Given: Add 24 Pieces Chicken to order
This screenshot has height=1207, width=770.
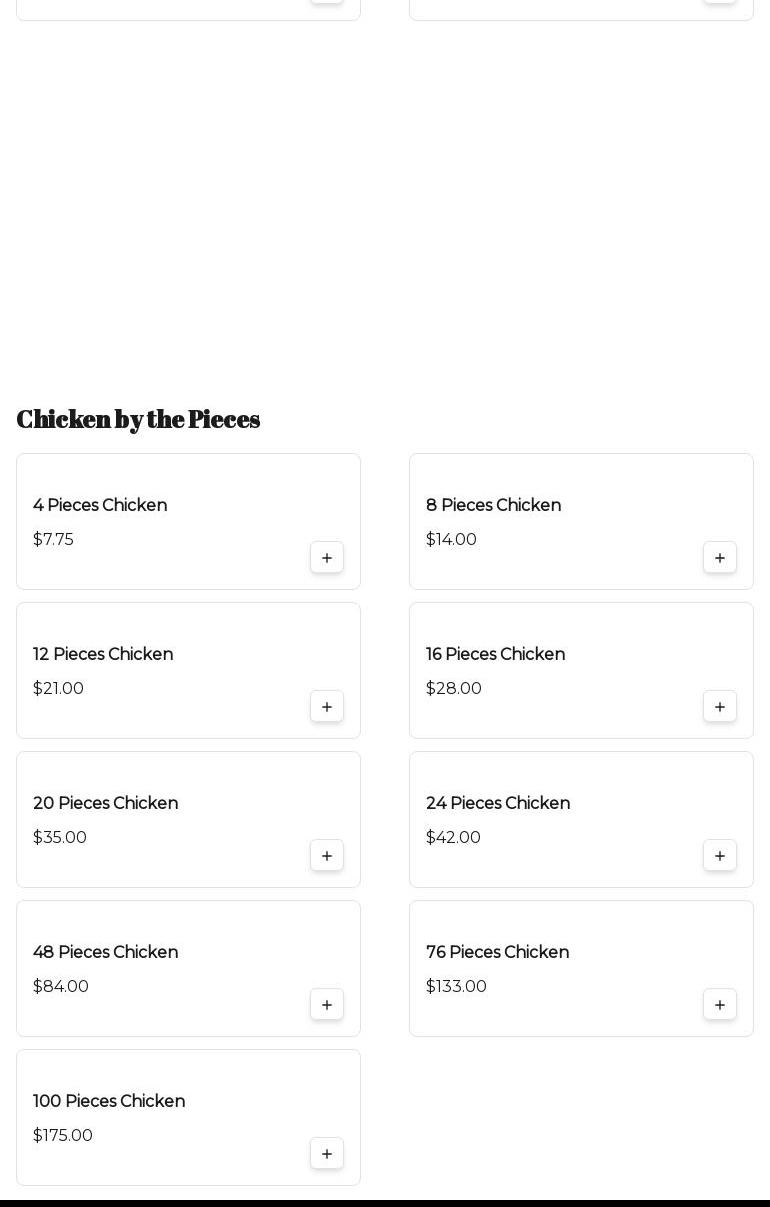Looking at the screenshot, I should [720, 856].
